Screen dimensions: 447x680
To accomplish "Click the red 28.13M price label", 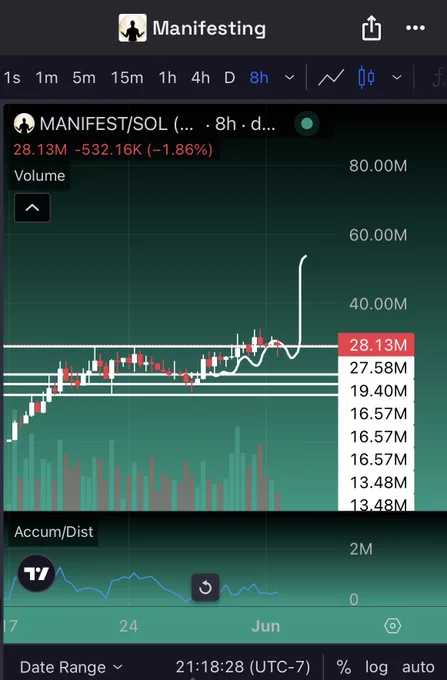I will pyautogui.click(x=376, y=345).
